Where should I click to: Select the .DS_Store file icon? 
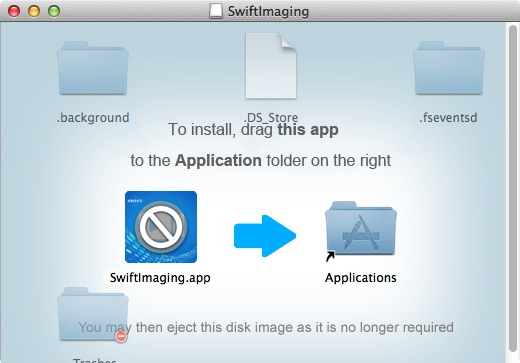271,66
